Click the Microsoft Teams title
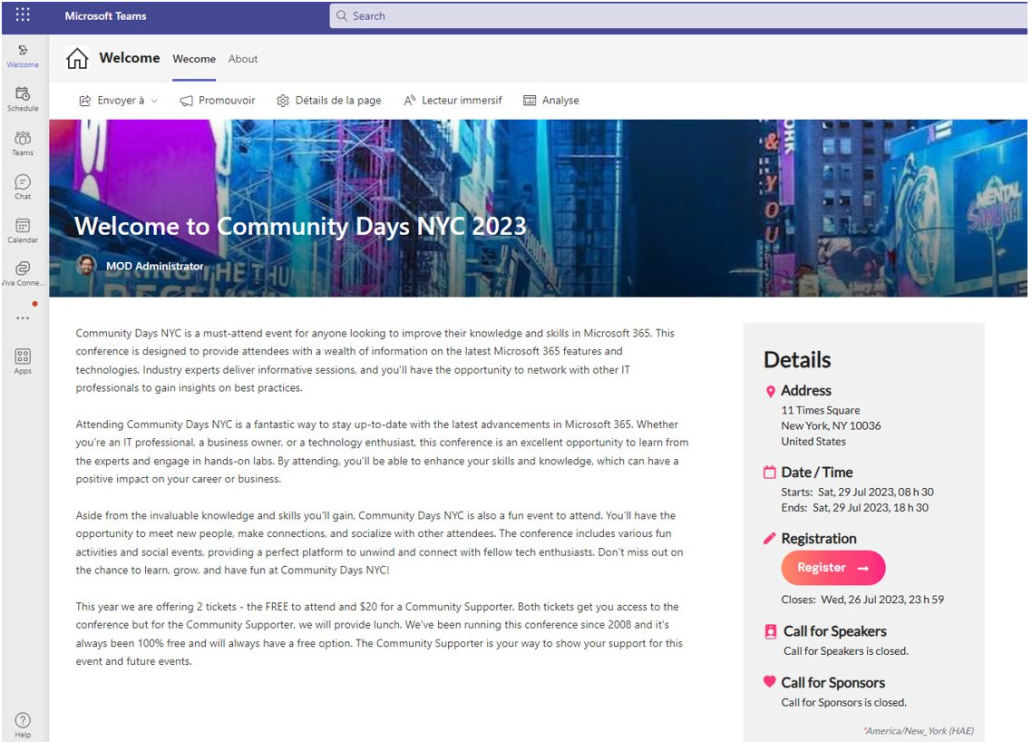The width and height of the screenshot is (1032, 742). (x=105, y=16)
